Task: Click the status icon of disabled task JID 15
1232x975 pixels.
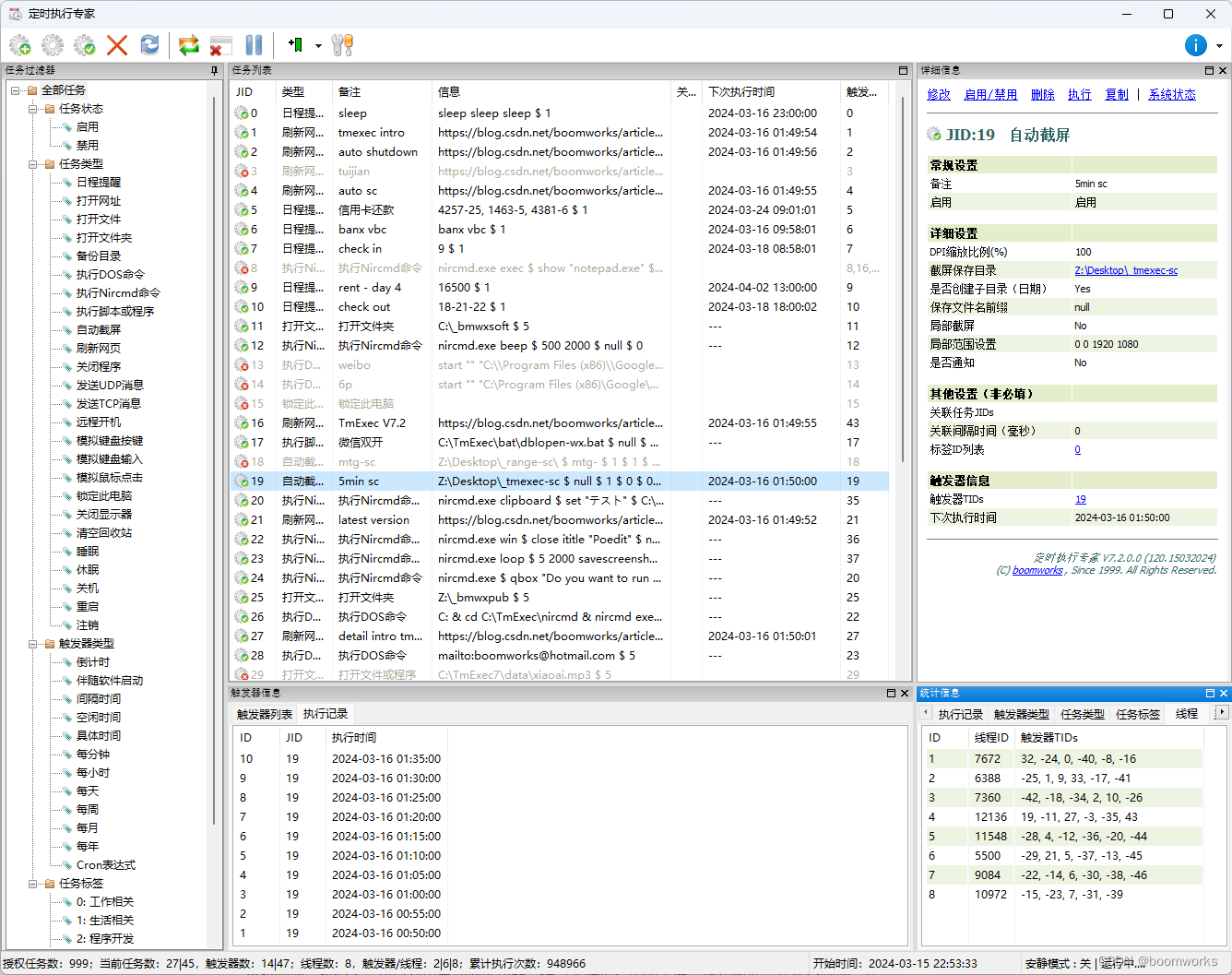Action: click(x=242, y=404)
